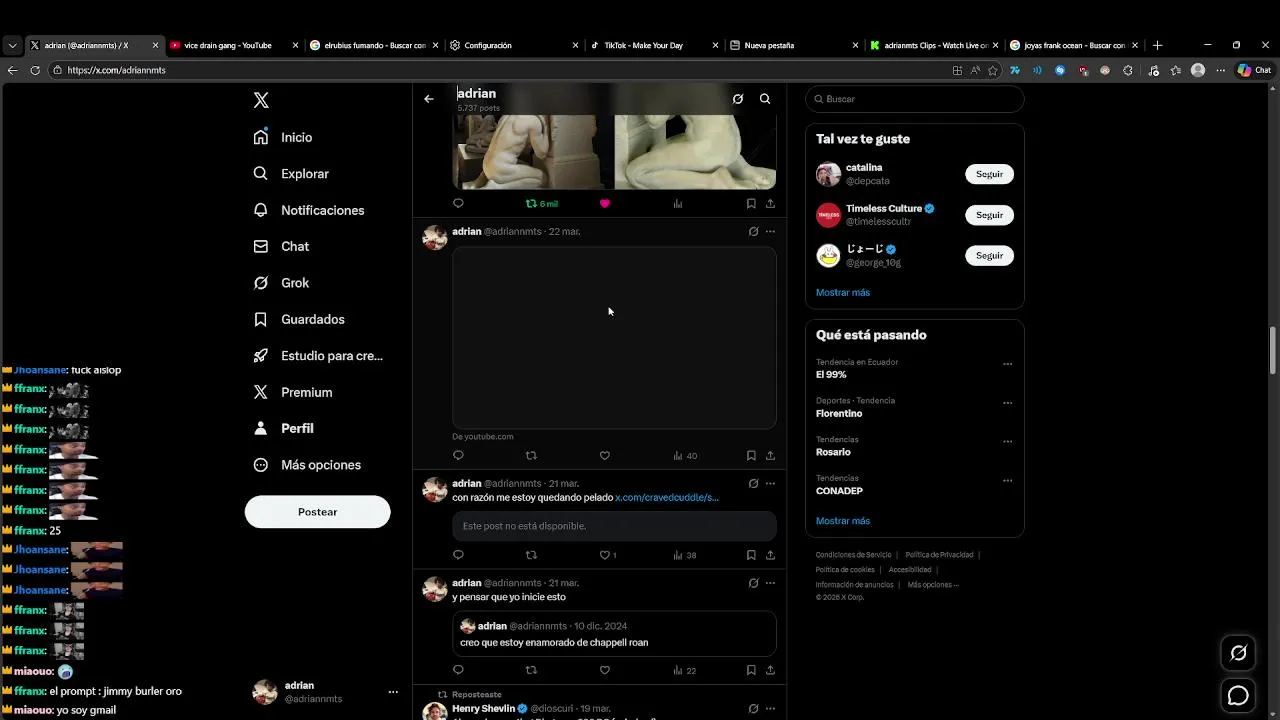Open Copilot Chat in browser toolbar
Viewport: 1280px width, 720px height.
point(1254,70)
